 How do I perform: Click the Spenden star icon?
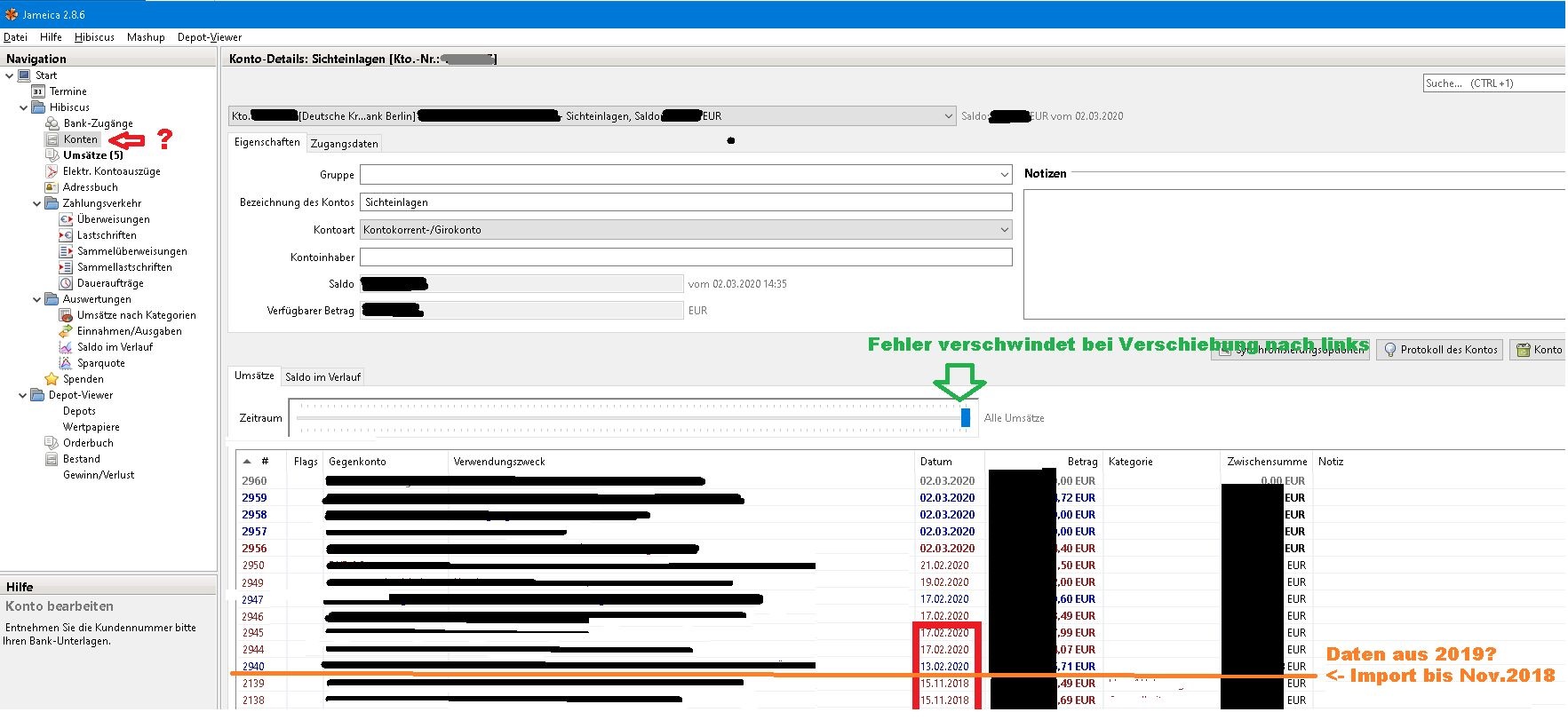pos(52,379)
